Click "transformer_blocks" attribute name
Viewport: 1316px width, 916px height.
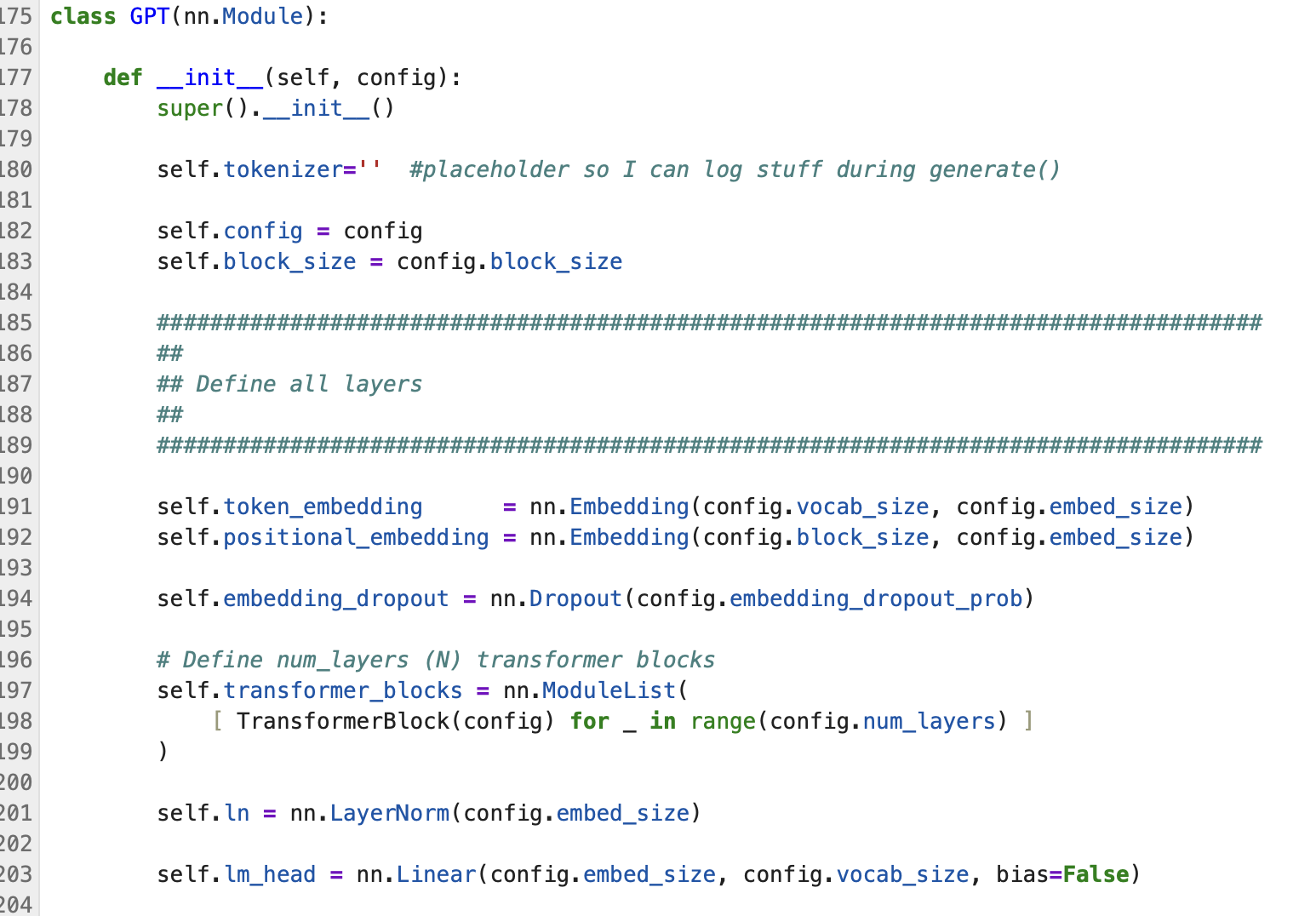(x=342, y=690)
